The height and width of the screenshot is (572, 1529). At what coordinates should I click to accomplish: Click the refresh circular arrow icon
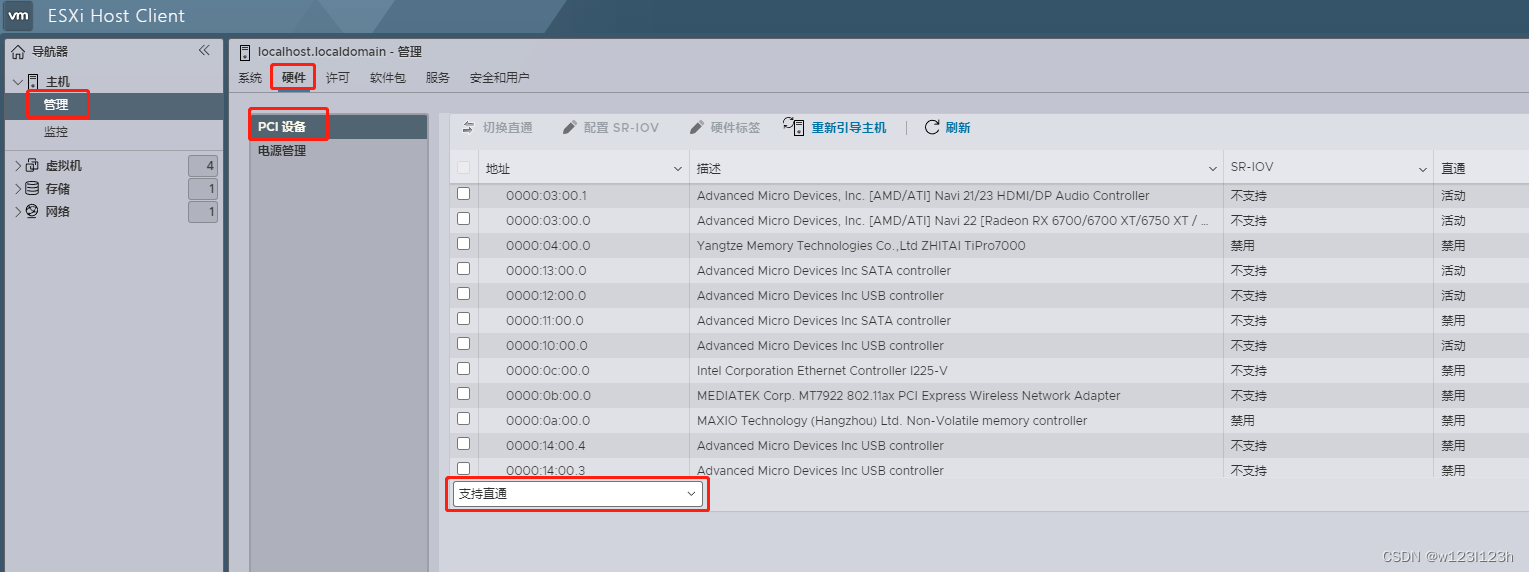coord(932,127)
